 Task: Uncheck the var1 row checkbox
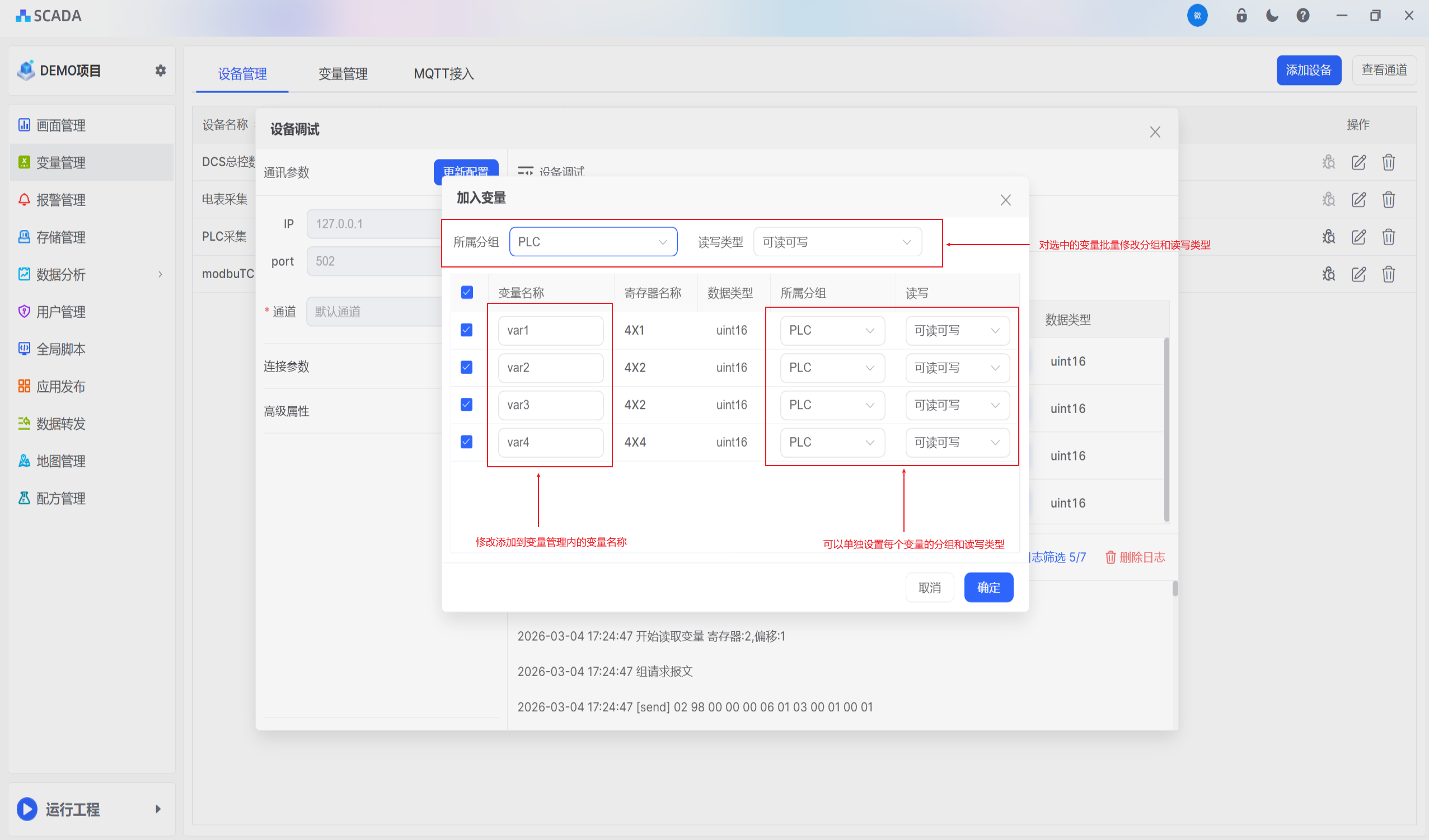(466, 330)
